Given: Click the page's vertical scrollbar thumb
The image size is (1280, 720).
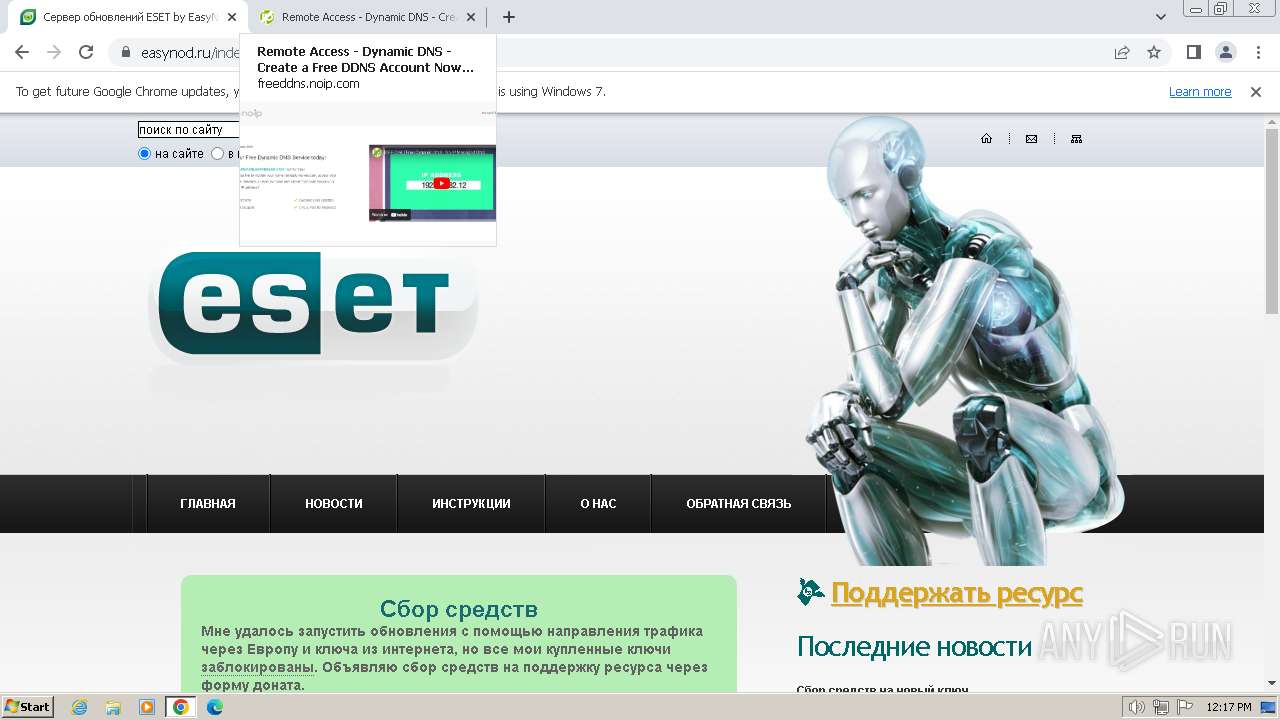Looking at the screenshot, I should 1272,221.
